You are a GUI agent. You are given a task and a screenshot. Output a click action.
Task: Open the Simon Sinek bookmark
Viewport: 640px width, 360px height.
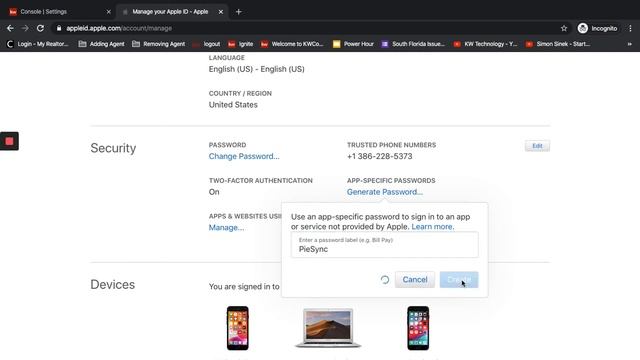558,44
